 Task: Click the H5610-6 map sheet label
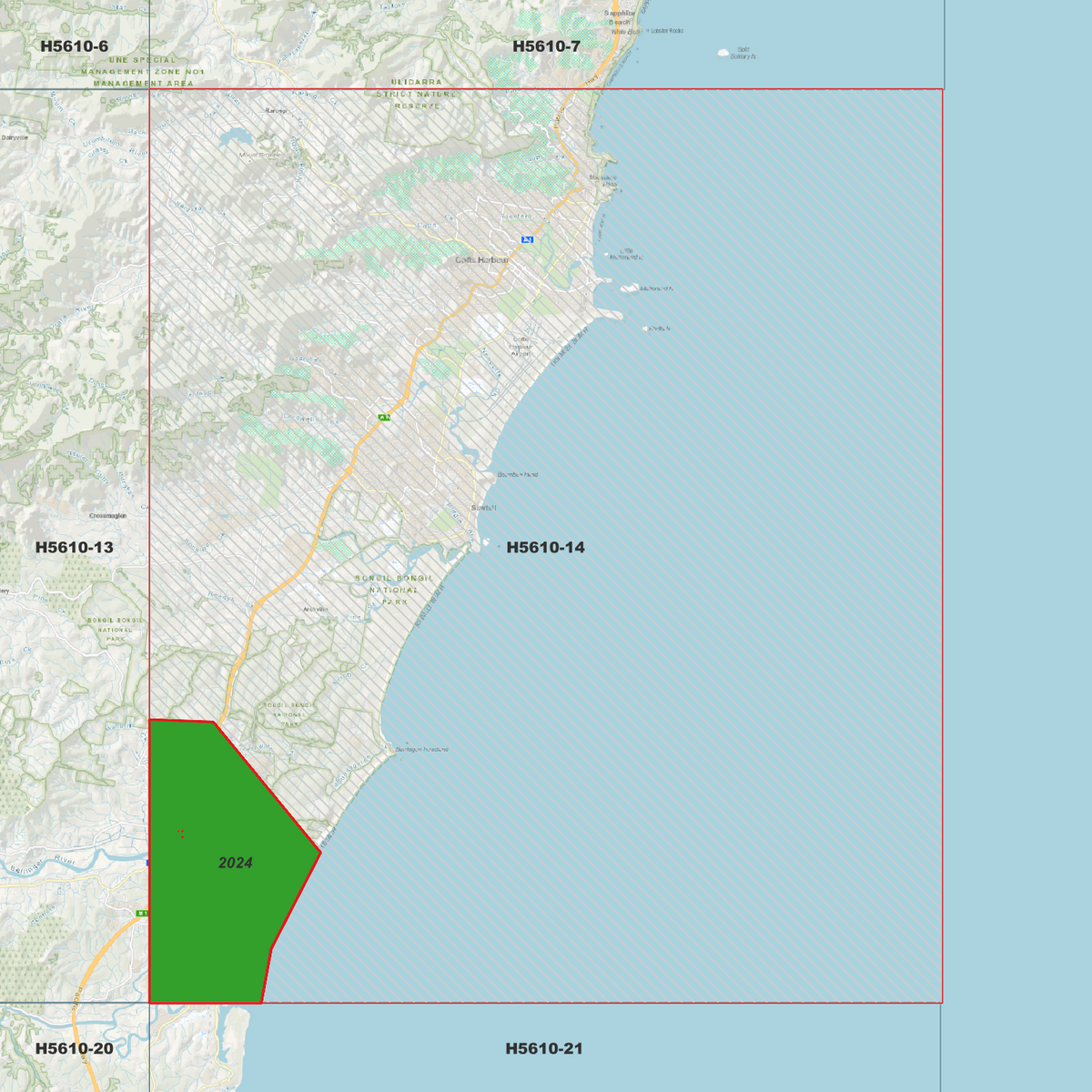[75, 46]
